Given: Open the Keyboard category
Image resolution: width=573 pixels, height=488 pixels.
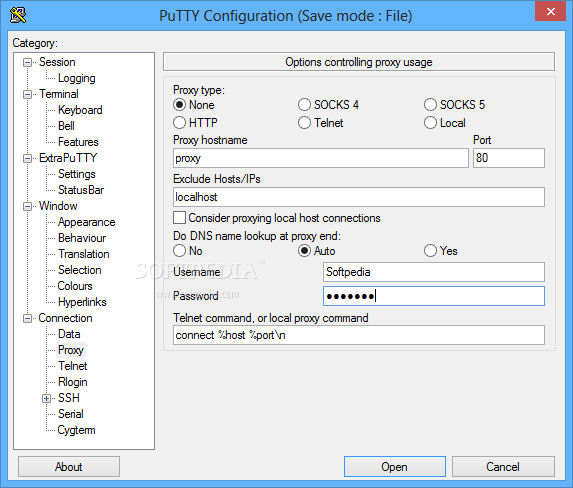Looking at the screenshot, I should point(80,110).
